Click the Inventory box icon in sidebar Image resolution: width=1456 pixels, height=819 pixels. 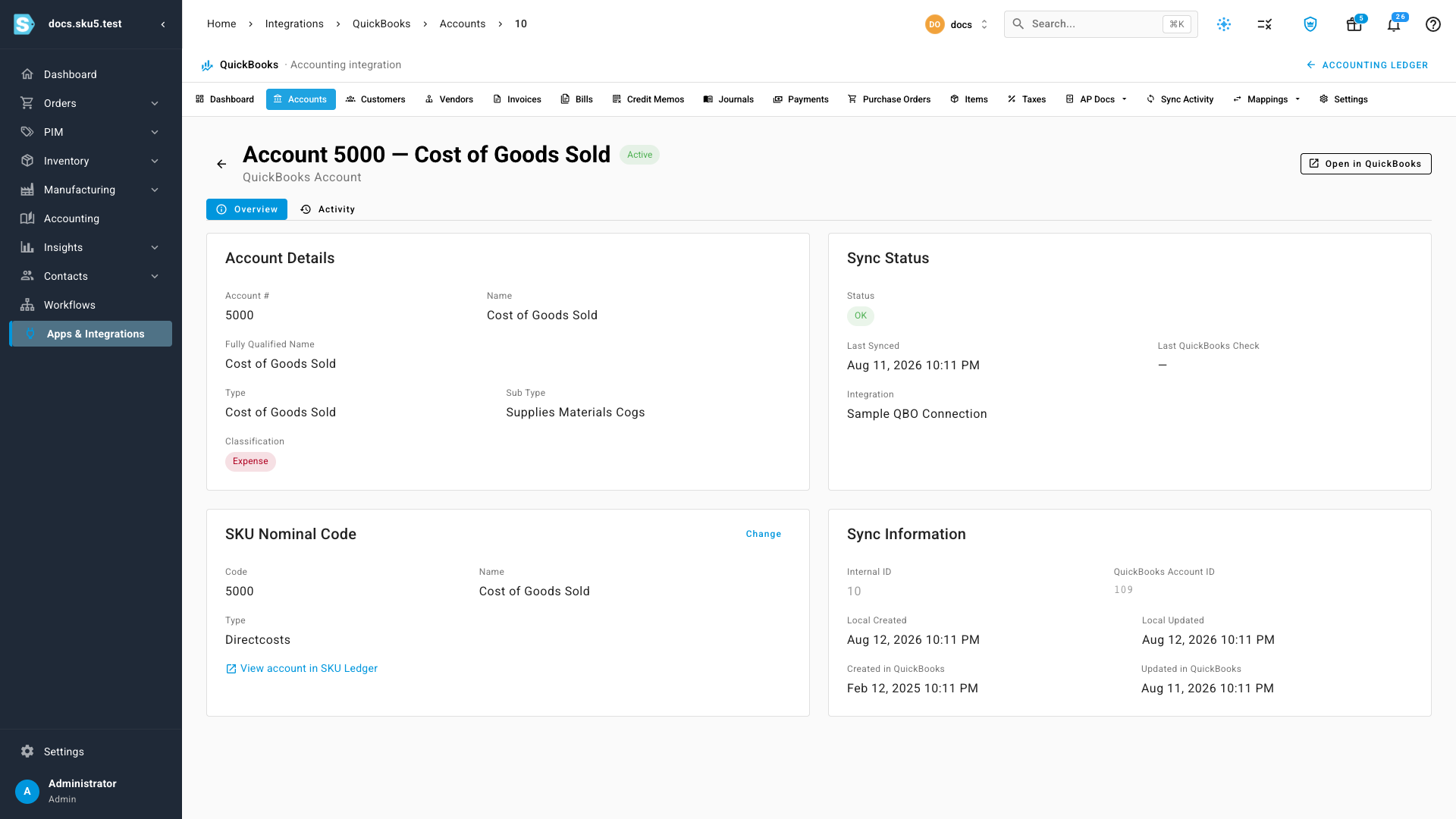click(27, 161)
